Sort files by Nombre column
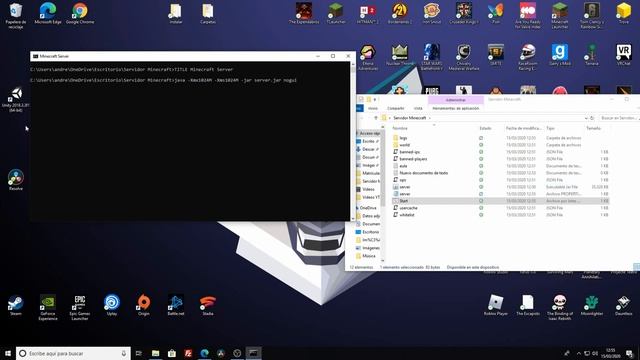This screenshot has width=640, height=360. [x=434, y=128]
